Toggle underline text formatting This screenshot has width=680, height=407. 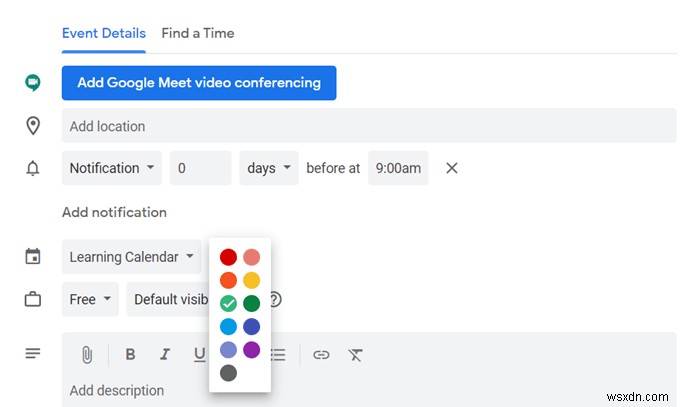pos(199,354)
